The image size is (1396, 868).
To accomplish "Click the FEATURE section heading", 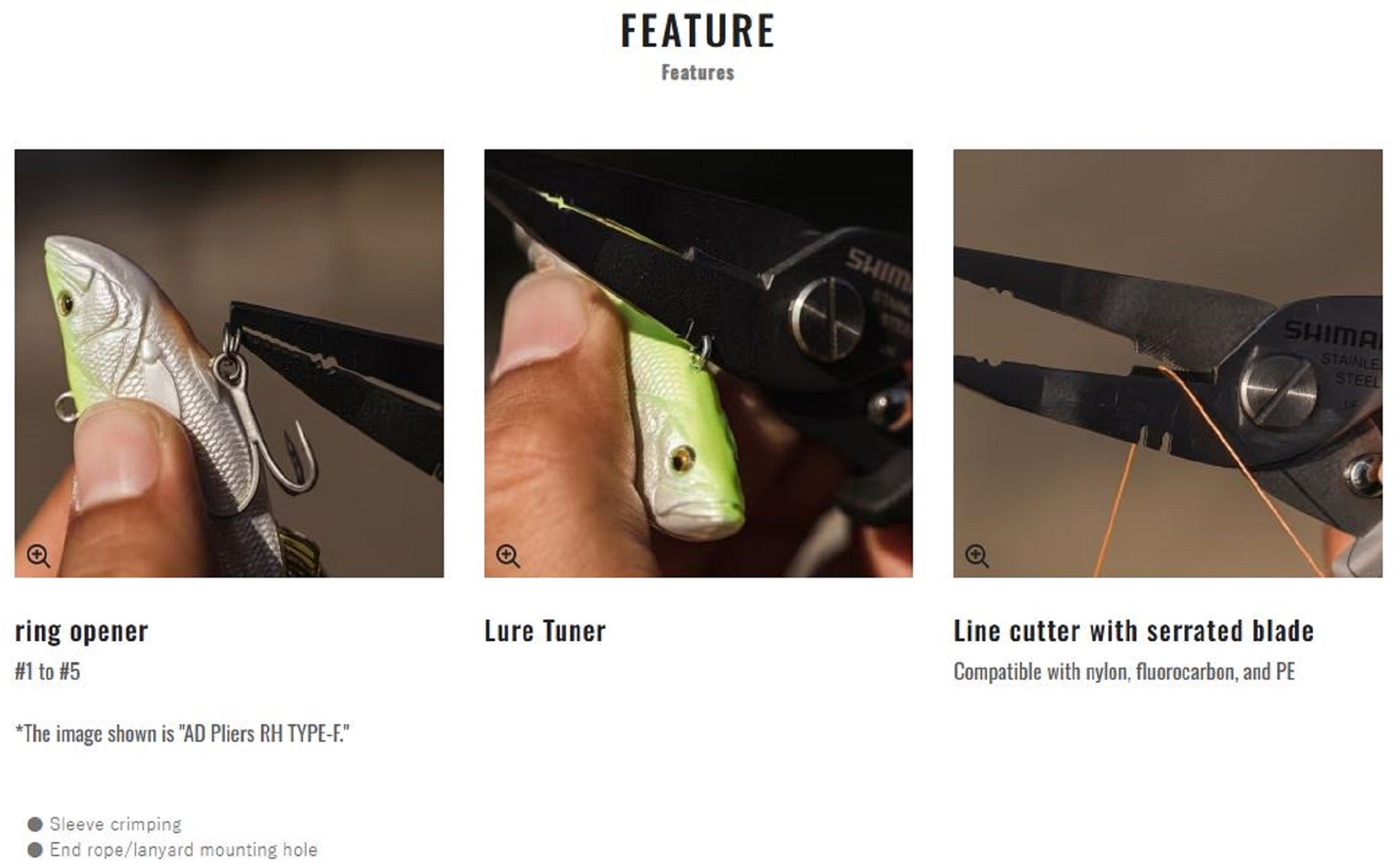I will coord(698,31).
